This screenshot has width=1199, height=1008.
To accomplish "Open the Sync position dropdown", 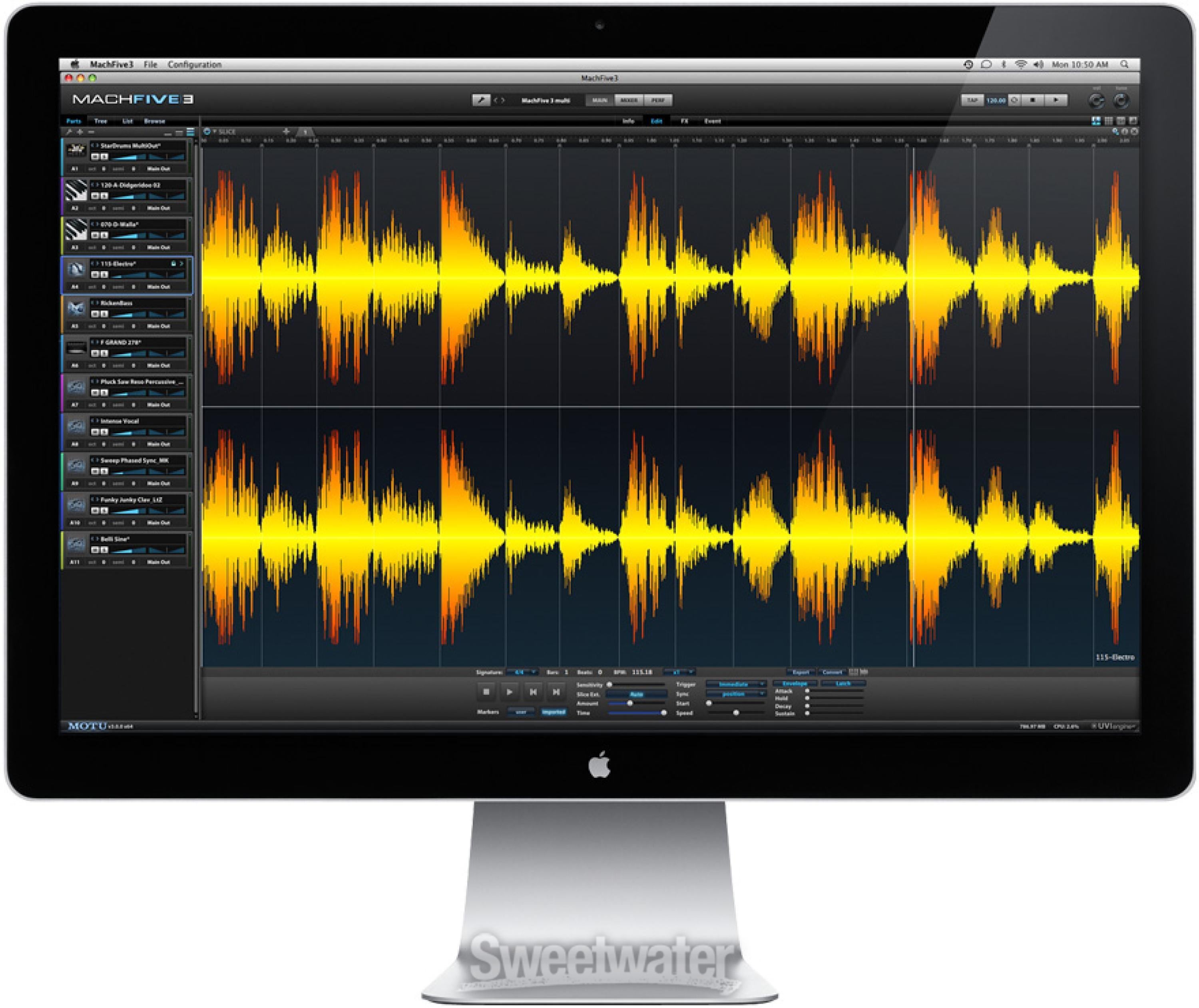I will point(735,694).
